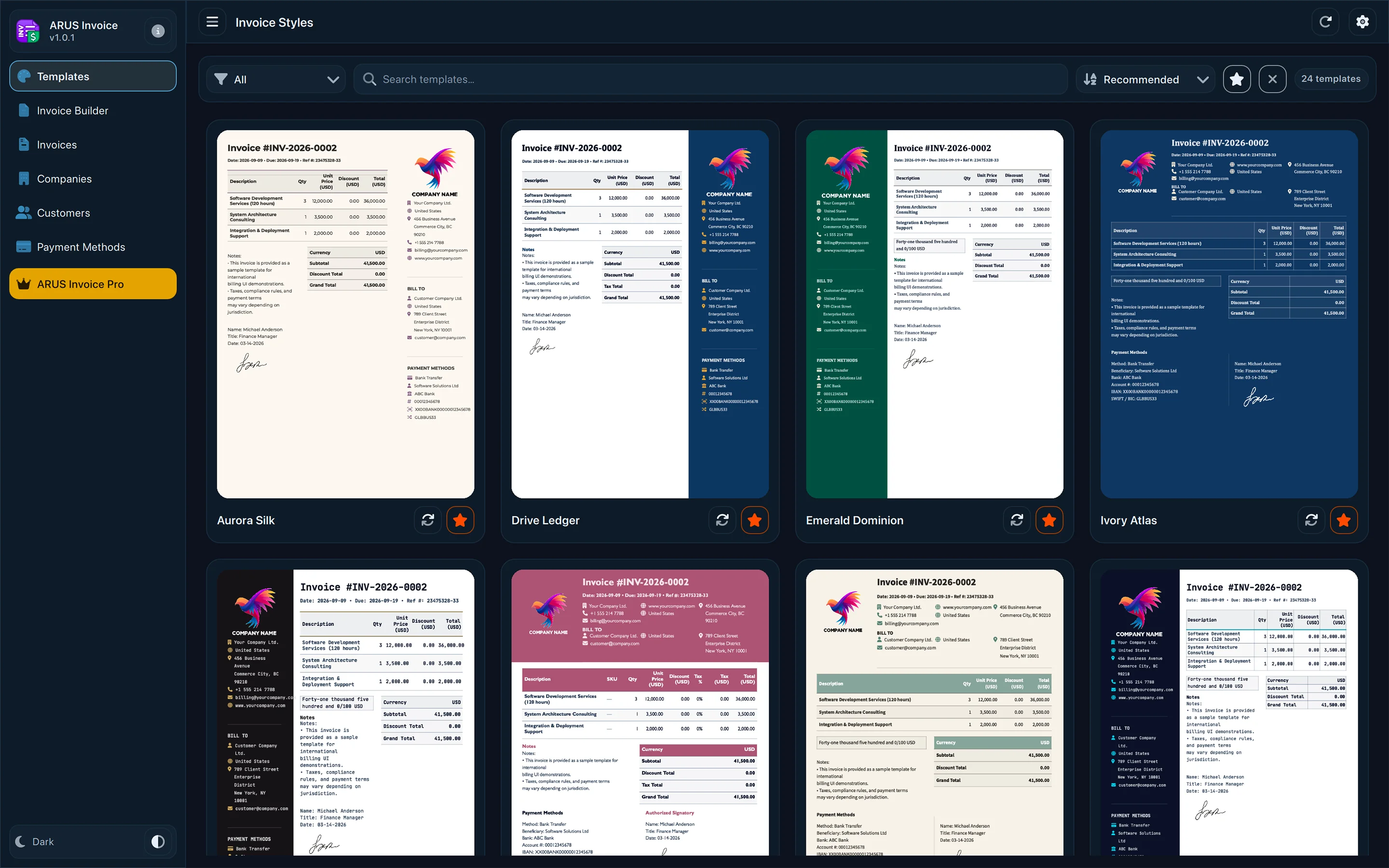1389x868 pixels.
Task: Open the hamburger navigation menu
Action: 212,22
